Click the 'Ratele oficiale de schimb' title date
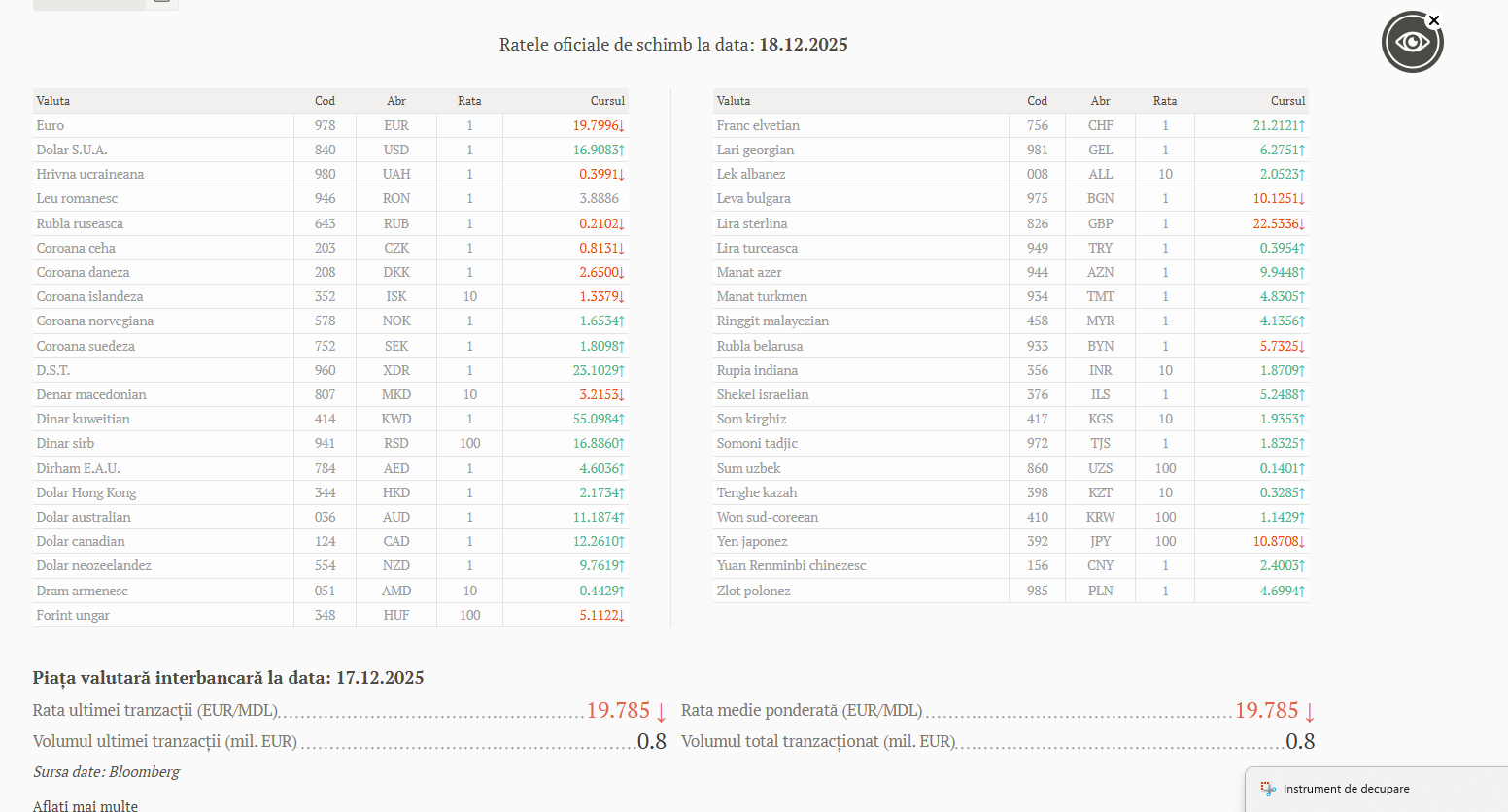Screen dimensions: 1508x812 (803, 45)
